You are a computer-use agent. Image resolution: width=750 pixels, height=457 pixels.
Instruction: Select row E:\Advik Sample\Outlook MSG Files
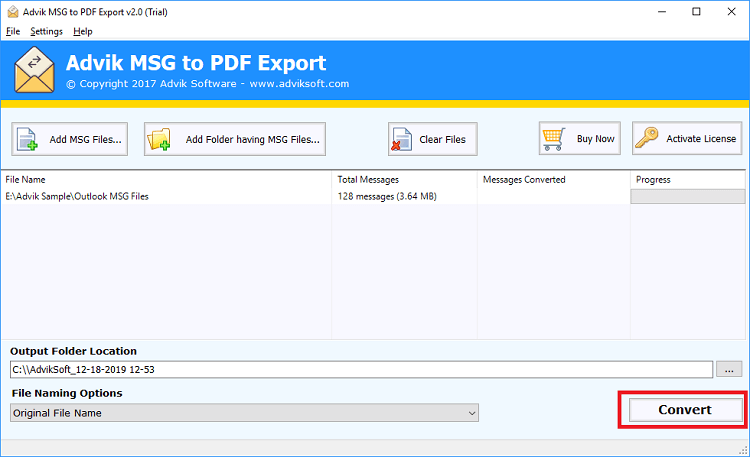pos(77,197)
